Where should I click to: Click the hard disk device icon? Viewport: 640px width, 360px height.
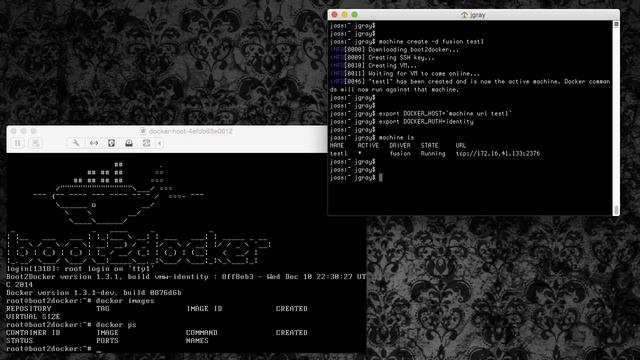pos(111,143)
